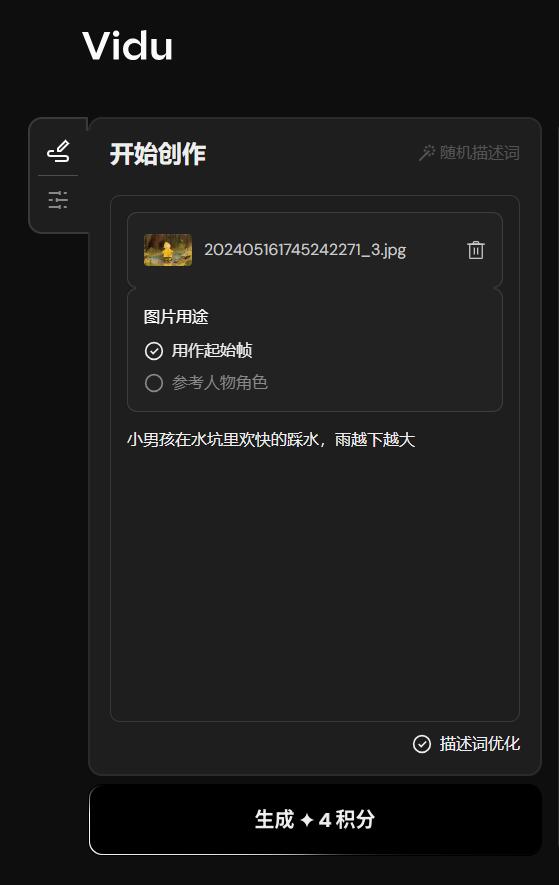Click the 图片用途 section label
Screen dimensions: 559x885
pyautogui.click(x=176, y=317)
